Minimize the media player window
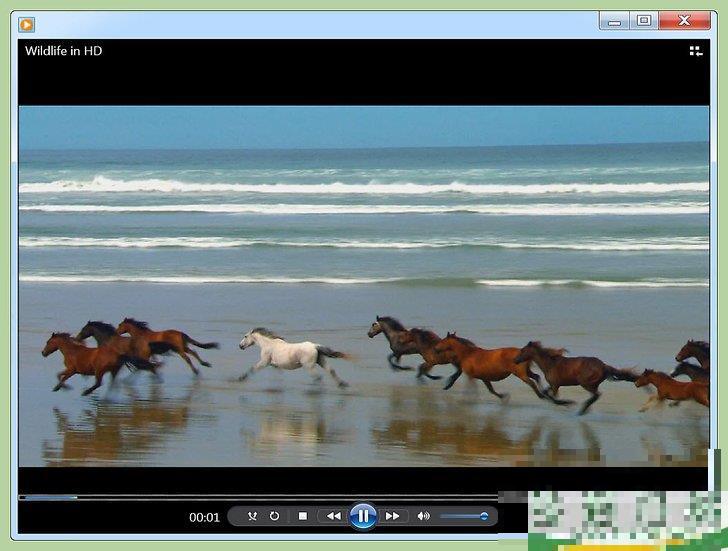 [x=615, y=21]
